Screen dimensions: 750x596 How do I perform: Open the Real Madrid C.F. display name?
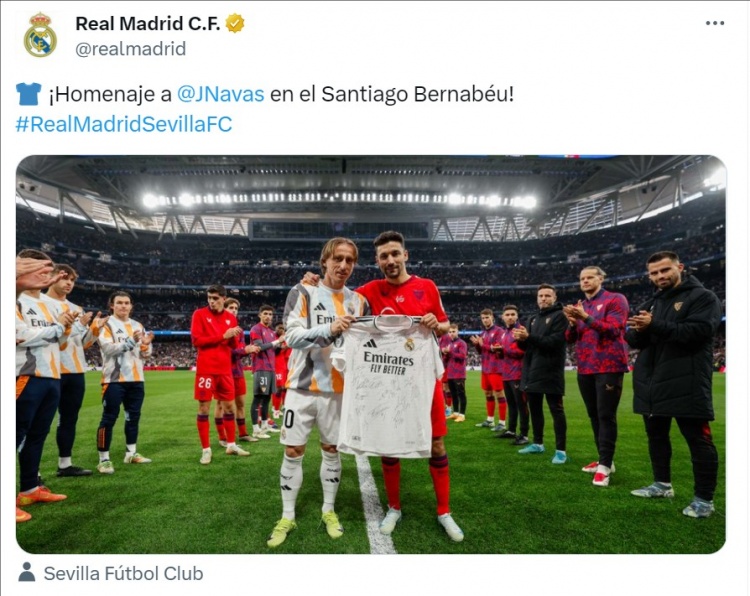148,23
